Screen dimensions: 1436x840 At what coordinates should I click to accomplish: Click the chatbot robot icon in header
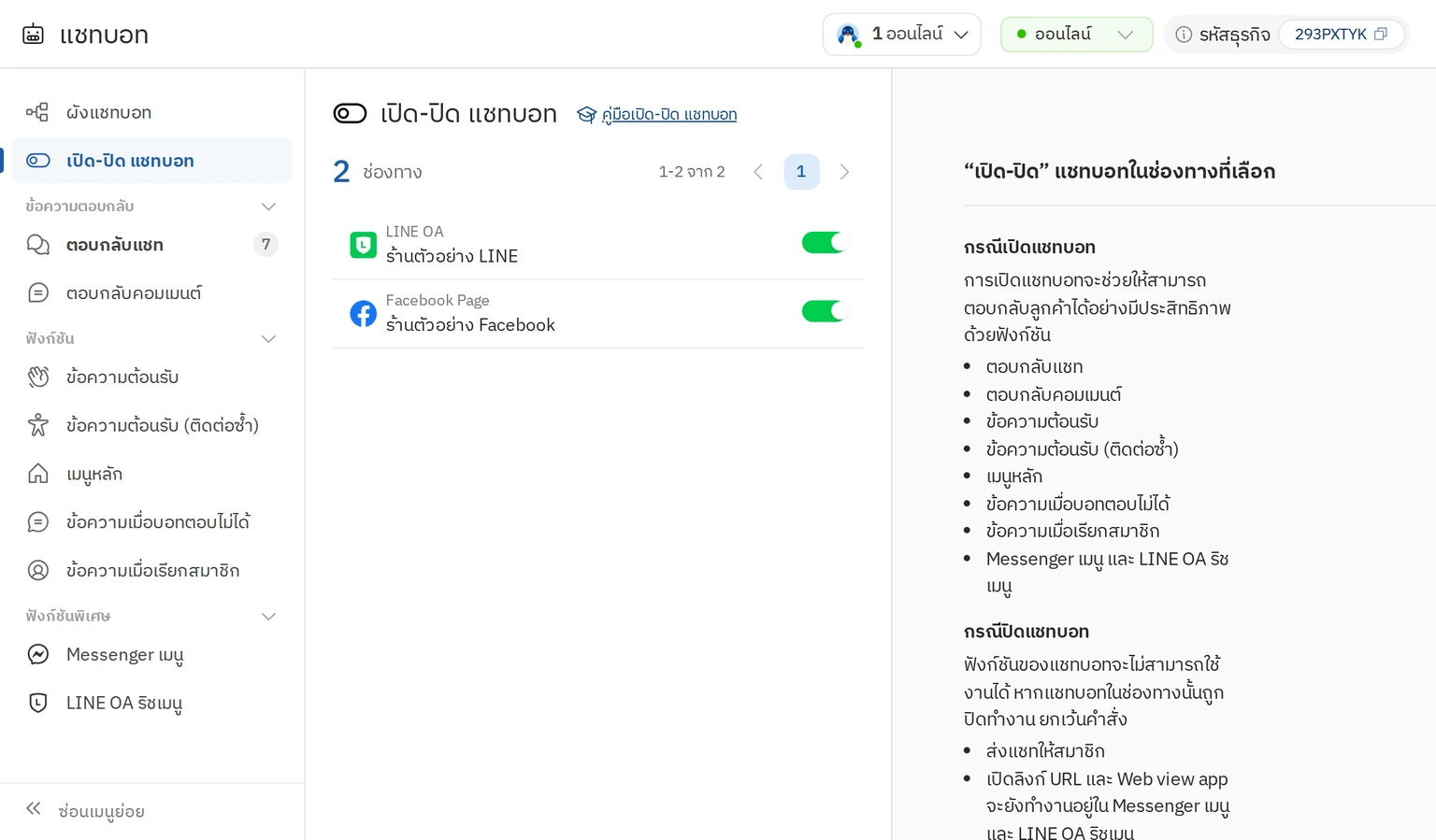33,35
